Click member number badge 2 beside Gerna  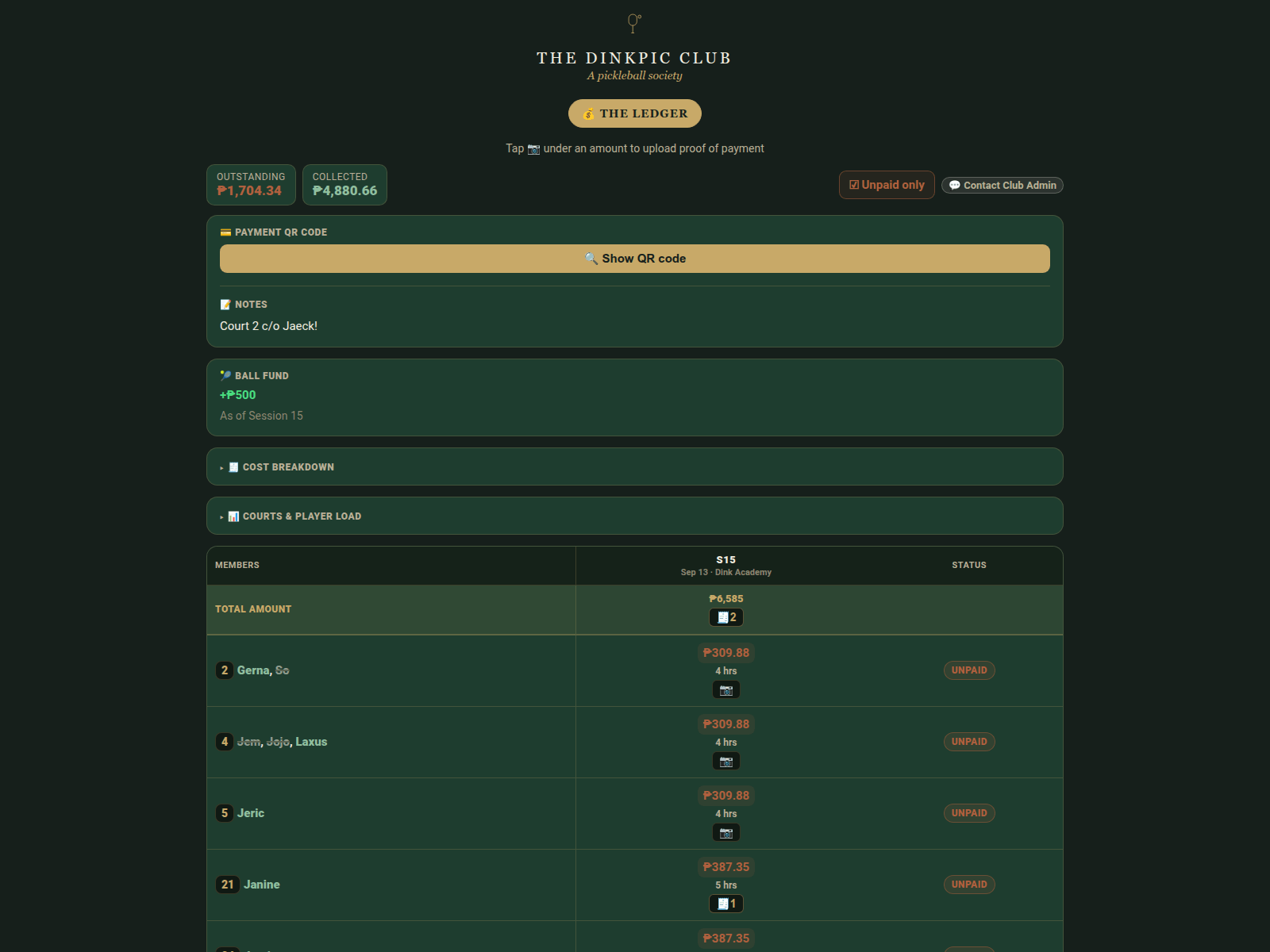pyautogui.click(x=225, y=670)
